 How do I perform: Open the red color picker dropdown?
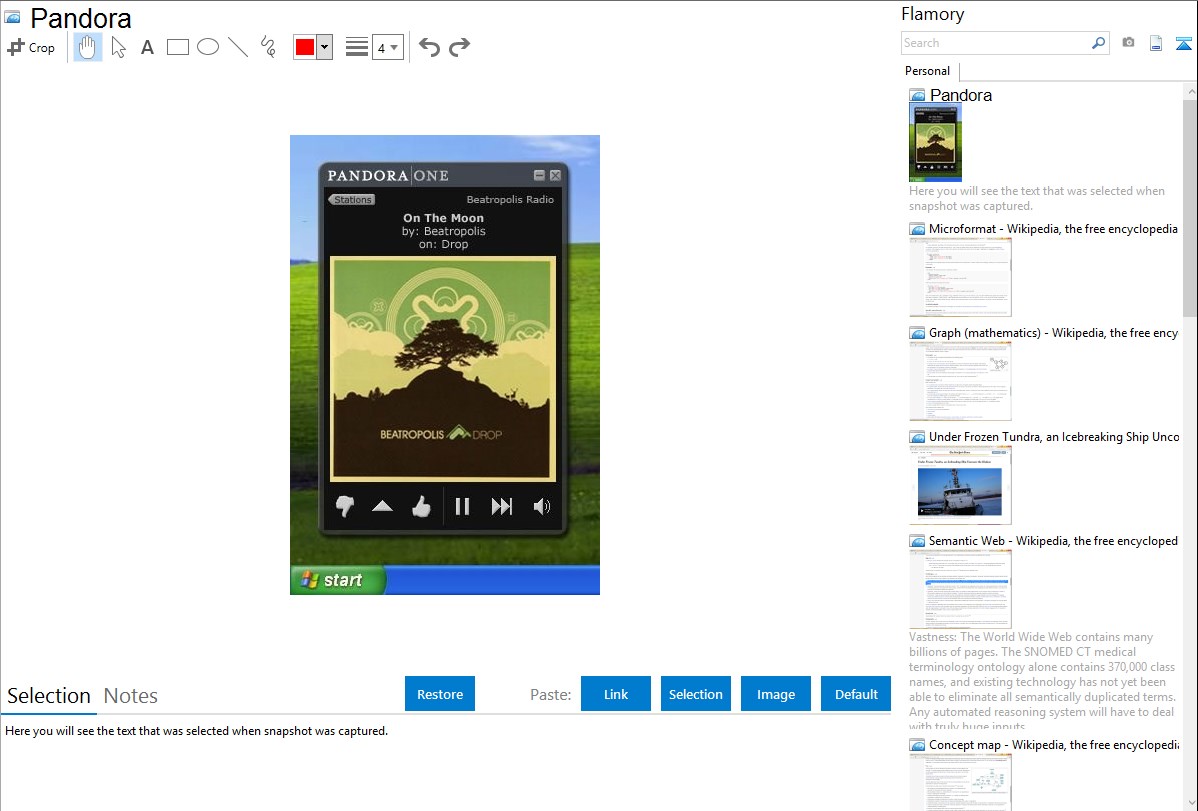[x=324, y=47]
